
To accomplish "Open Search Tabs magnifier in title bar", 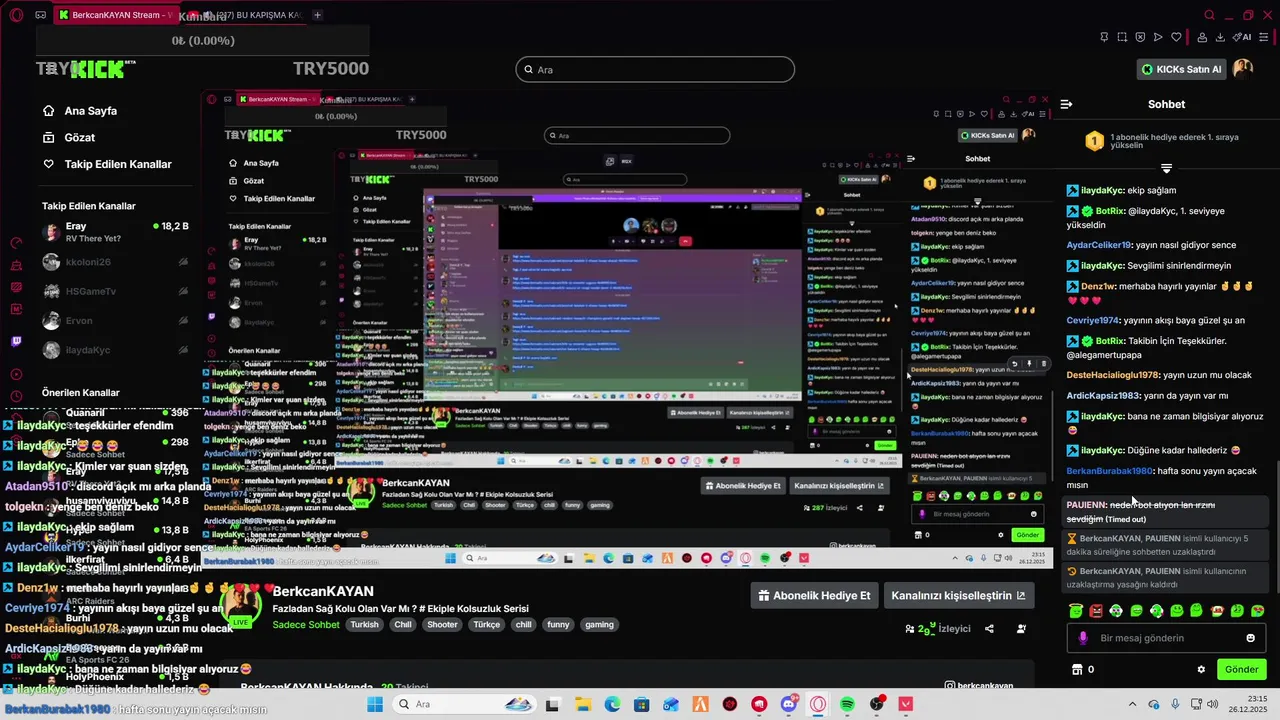I will click(x=1209, y=15).
